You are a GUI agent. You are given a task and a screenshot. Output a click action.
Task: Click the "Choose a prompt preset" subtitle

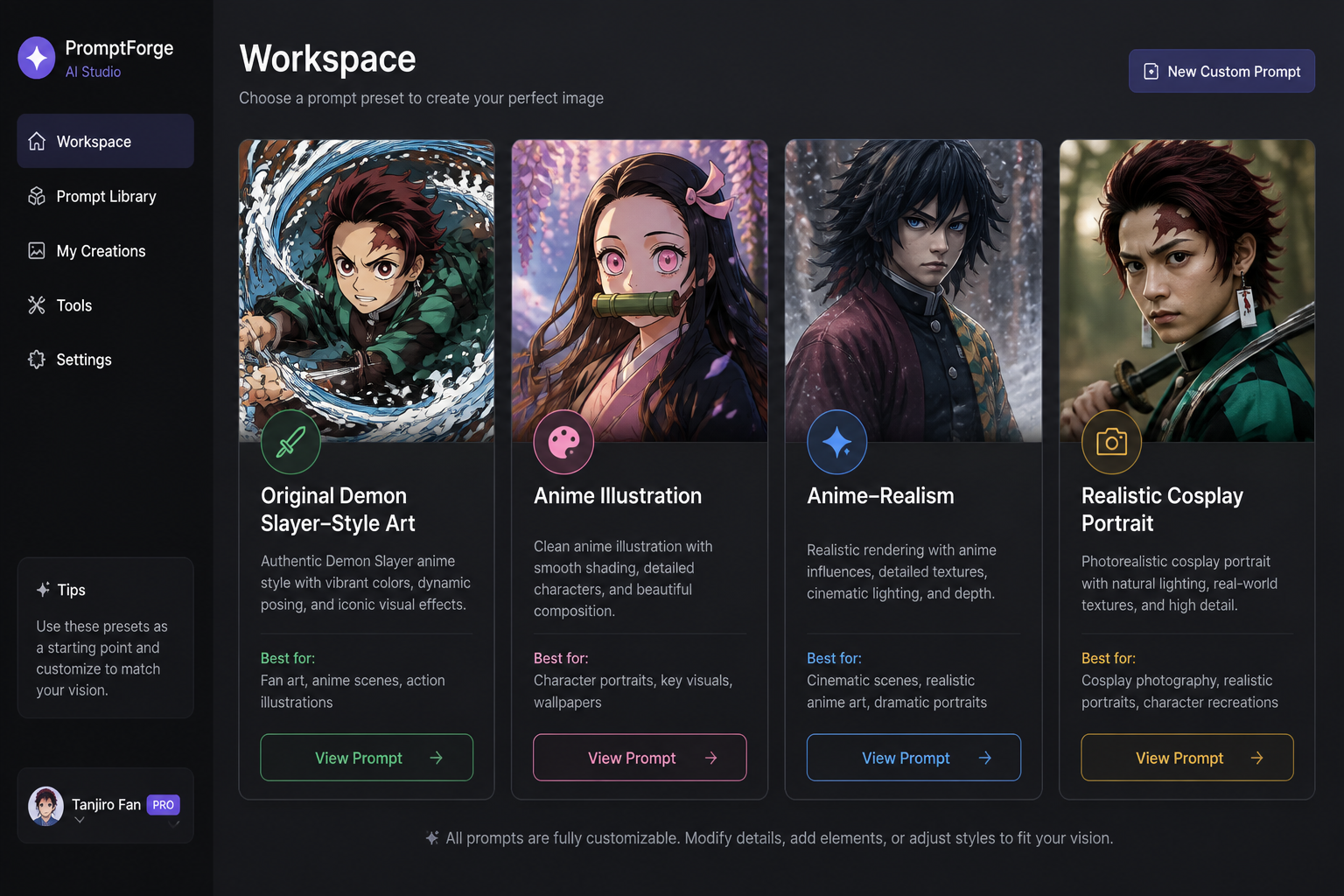(x=421, y=98)
